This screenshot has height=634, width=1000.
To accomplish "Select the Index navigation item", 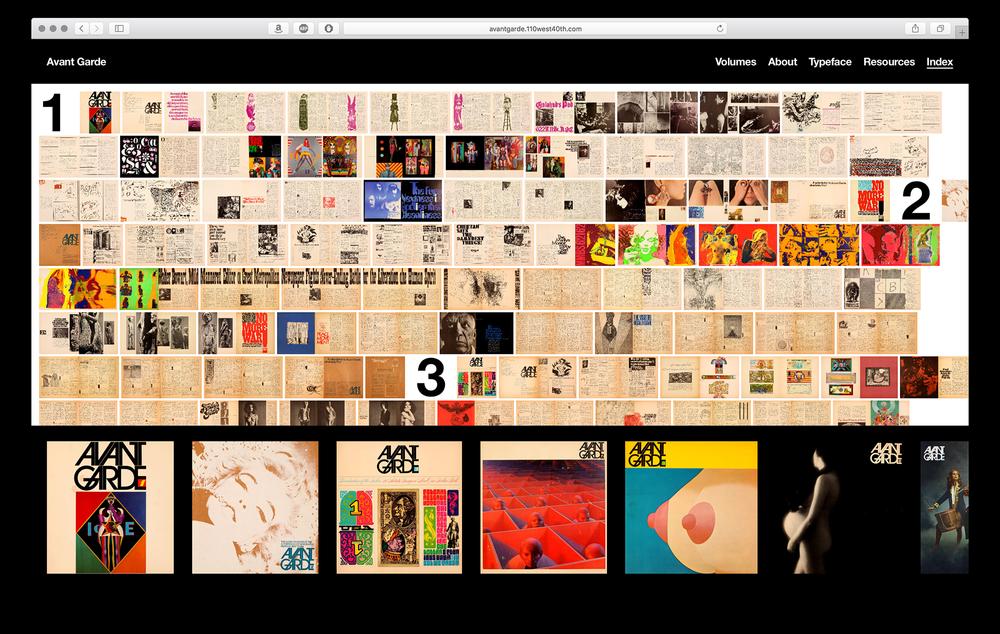I will [939, 62].
